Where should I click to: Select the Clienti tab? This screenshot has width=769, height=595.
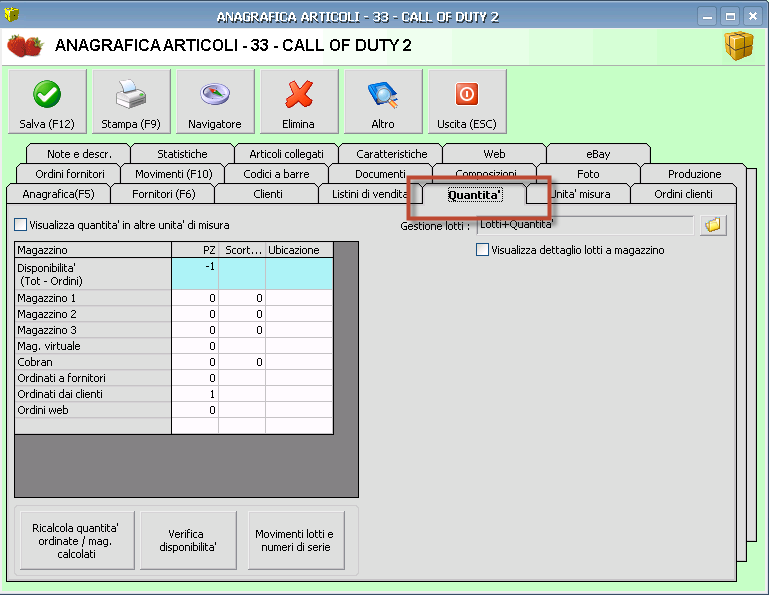pyautogui.click(x=268, y=194)
